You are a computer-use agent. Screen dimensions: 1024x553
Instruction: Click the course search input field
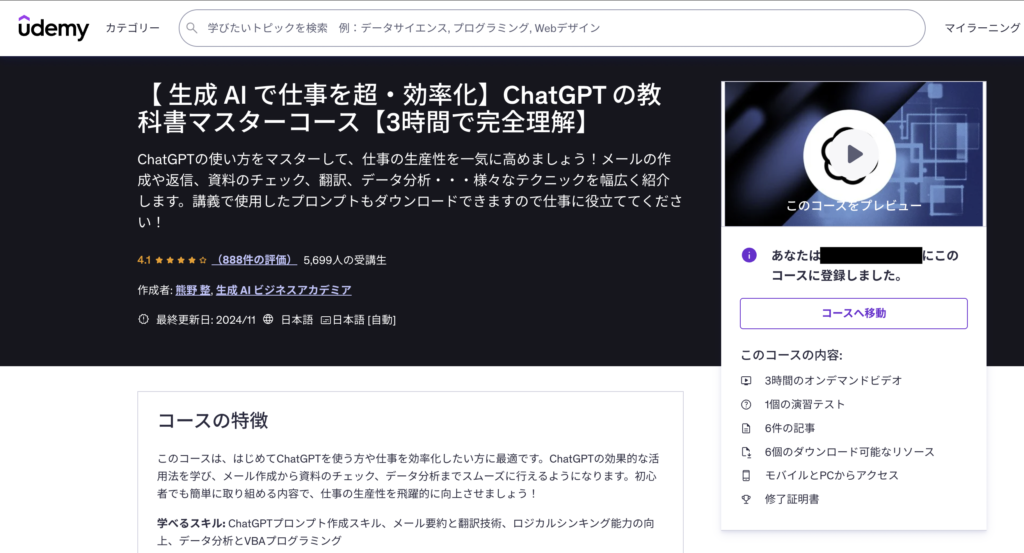560,28
